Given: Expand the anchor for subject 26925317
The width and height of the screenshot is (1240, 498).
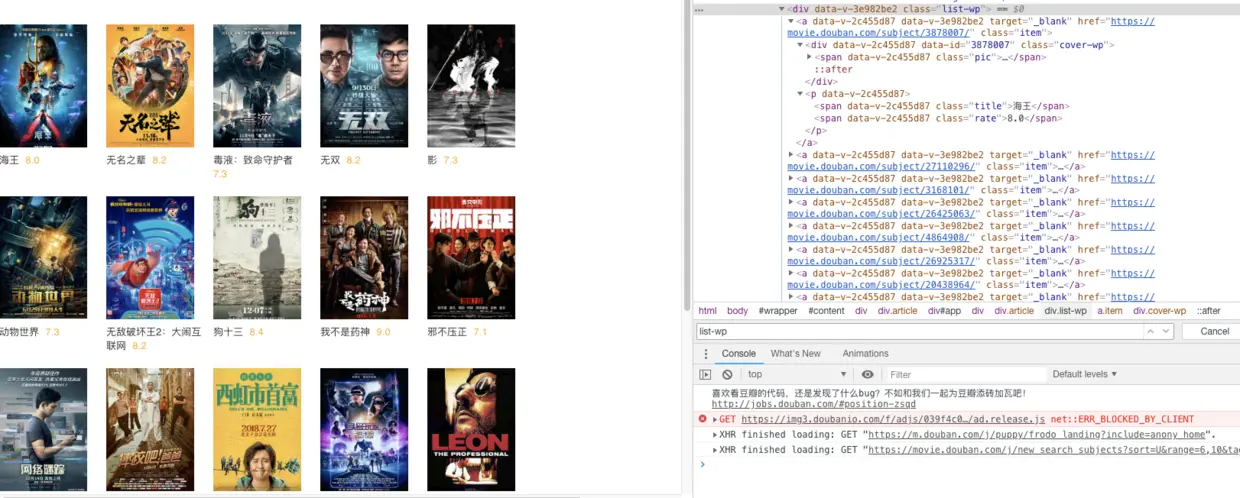Looking at the screenshot, I should coord(791,250).
